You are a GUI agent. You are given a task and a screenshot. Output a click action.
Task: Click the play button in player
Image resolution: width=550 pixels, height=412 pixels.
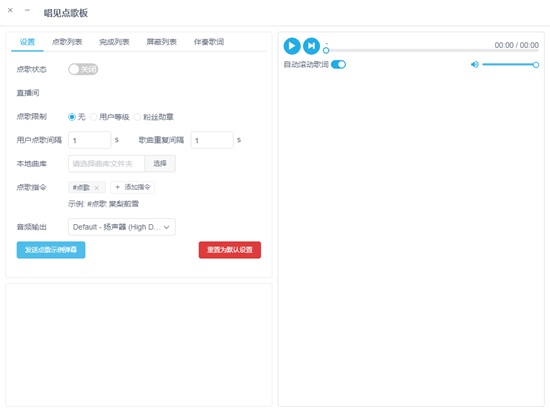292,46
